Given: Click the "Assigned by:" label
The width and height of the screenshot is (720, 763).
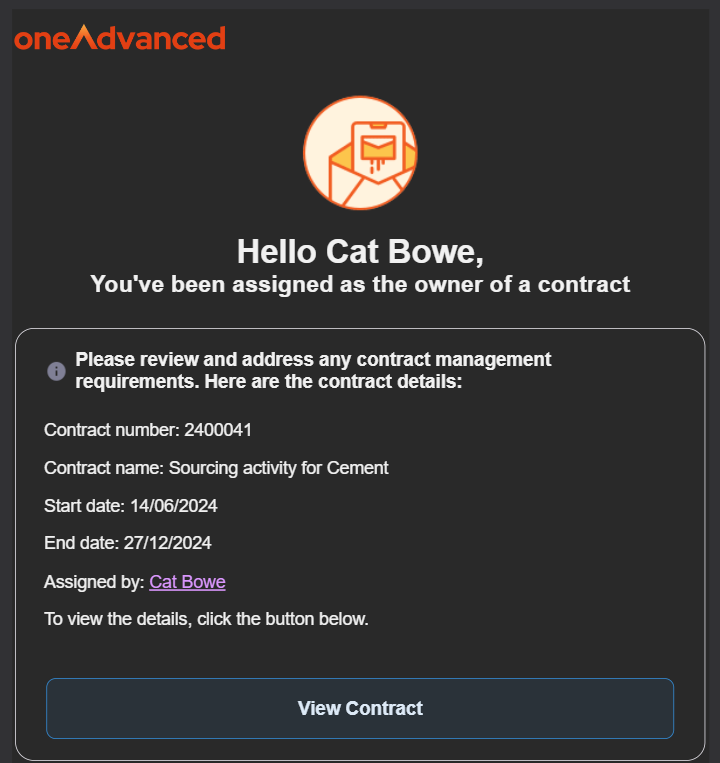Looking at the screenshot, I should [x=94, y=581].
